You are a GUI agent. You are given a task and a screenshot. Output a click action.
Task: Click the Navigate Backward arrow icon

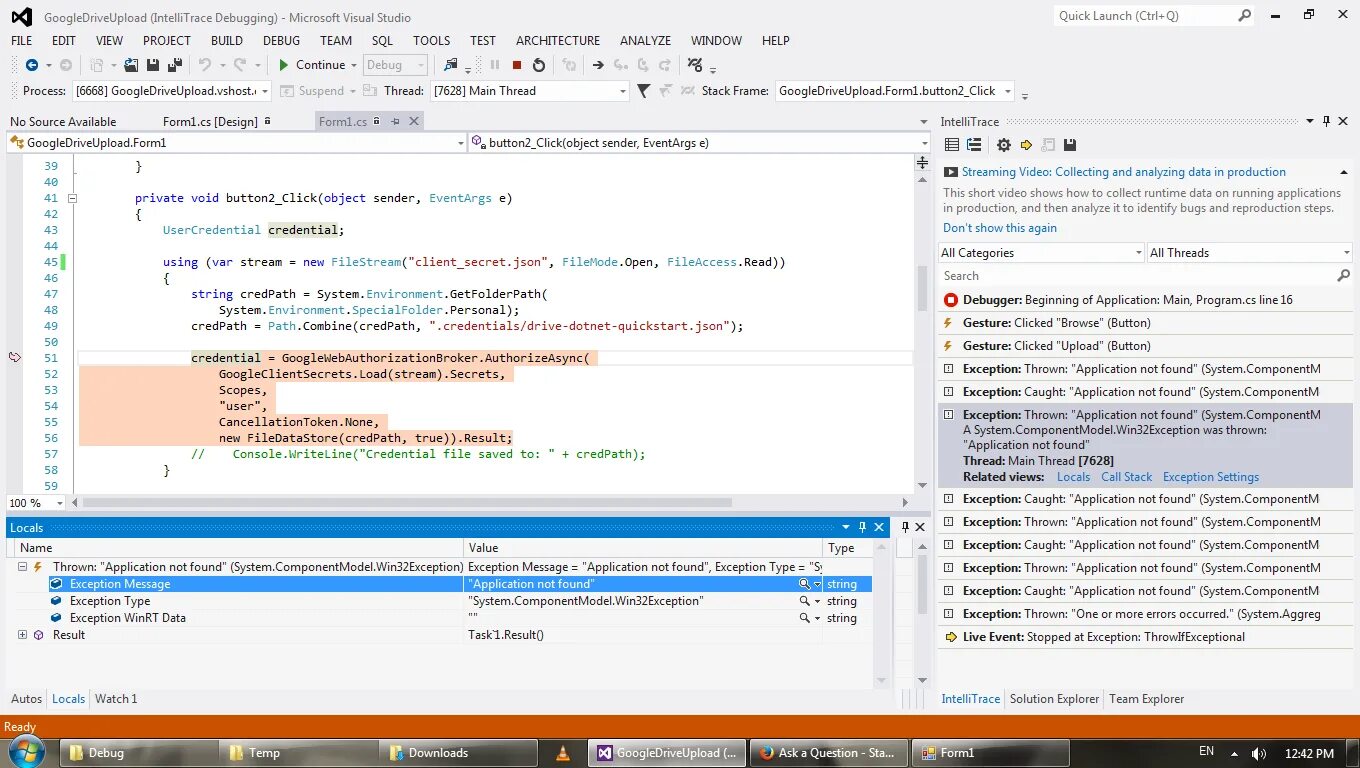coord(32,65)
